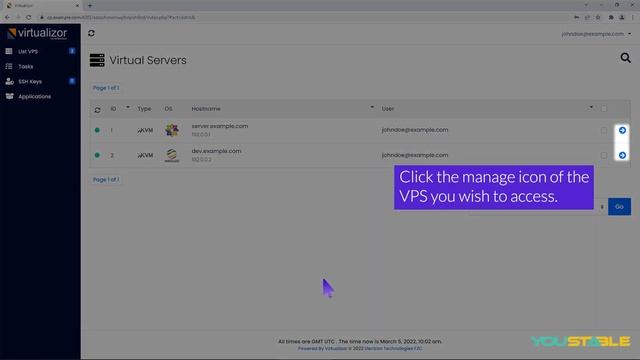The width and height of the screenshot is (640, 360).
Task: Bookmark page with star icon
Action: click(x=598, y=18)
